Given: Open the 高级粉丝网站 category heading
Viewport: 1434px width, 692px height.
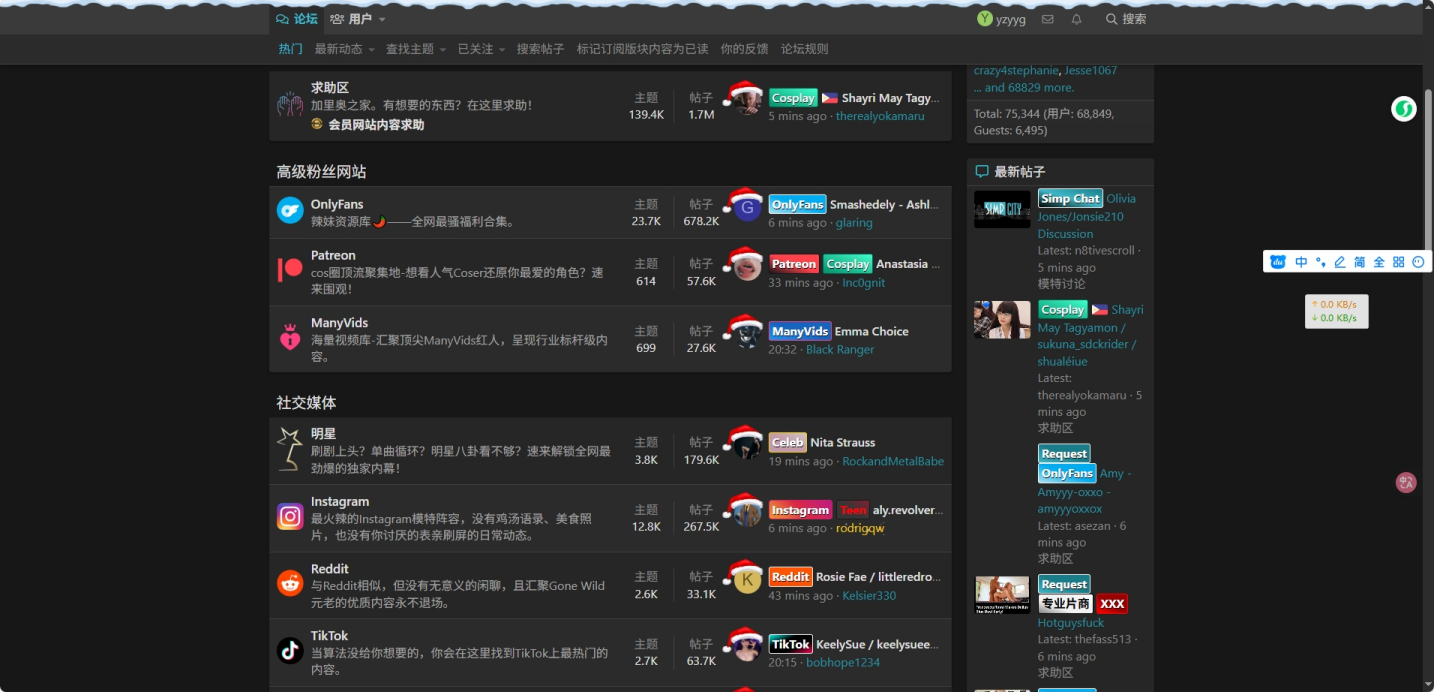Looking at the screenshot, I should (321, 172).
